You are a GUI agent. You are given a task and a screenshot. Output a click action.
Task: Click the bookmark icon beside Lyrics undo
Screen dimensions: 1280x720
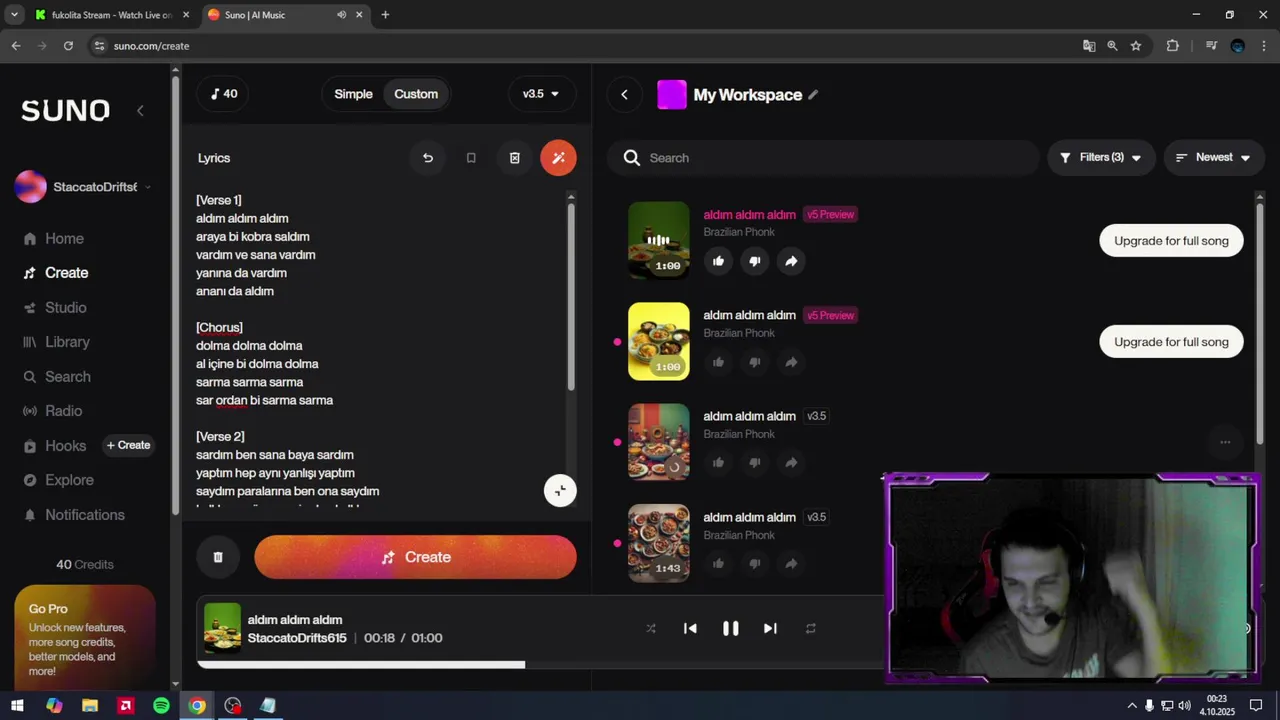tap(471, 158)
